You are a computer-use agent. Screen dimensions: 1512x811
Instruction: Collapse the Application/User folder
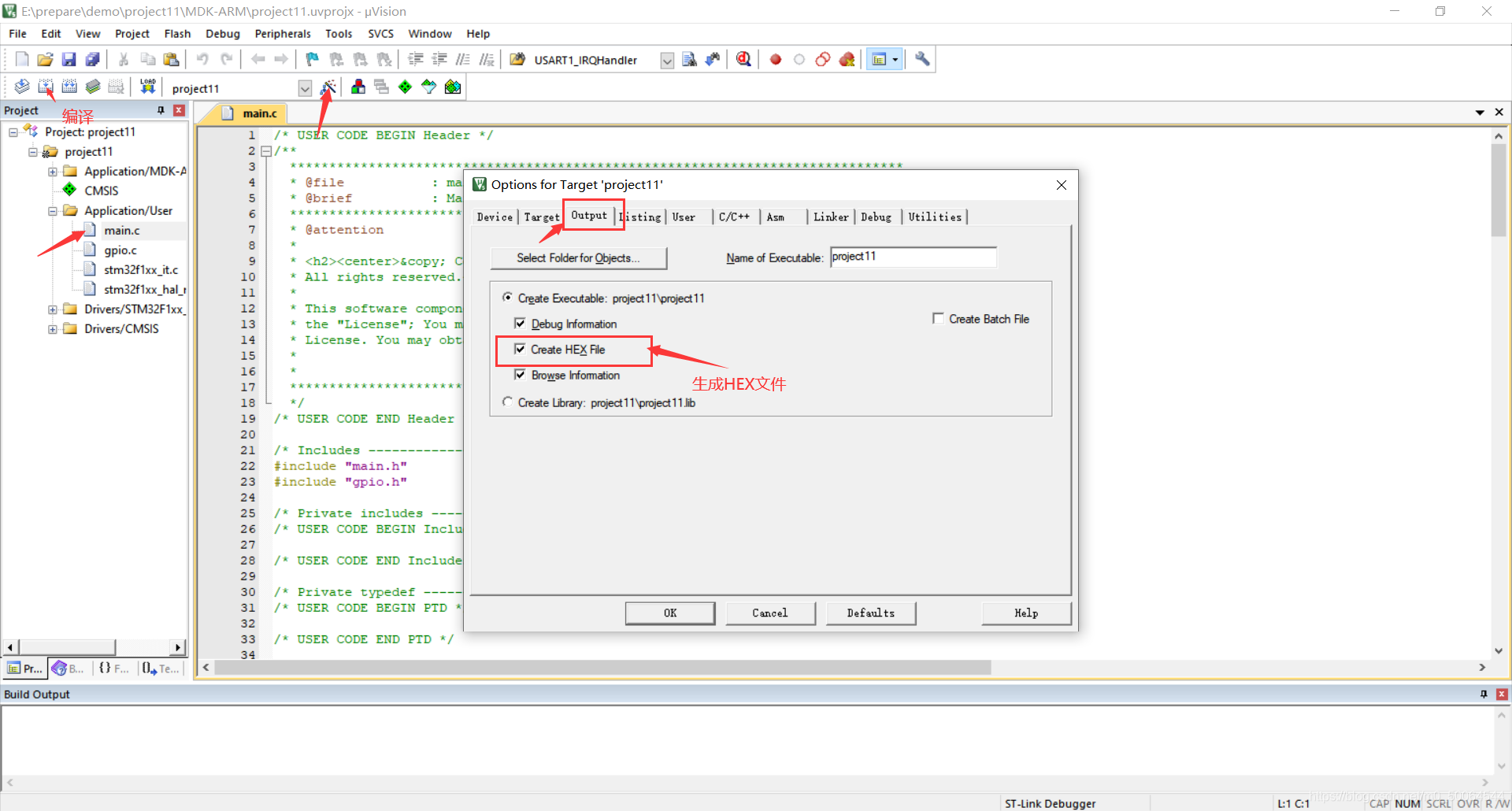(x=53, y=211)
